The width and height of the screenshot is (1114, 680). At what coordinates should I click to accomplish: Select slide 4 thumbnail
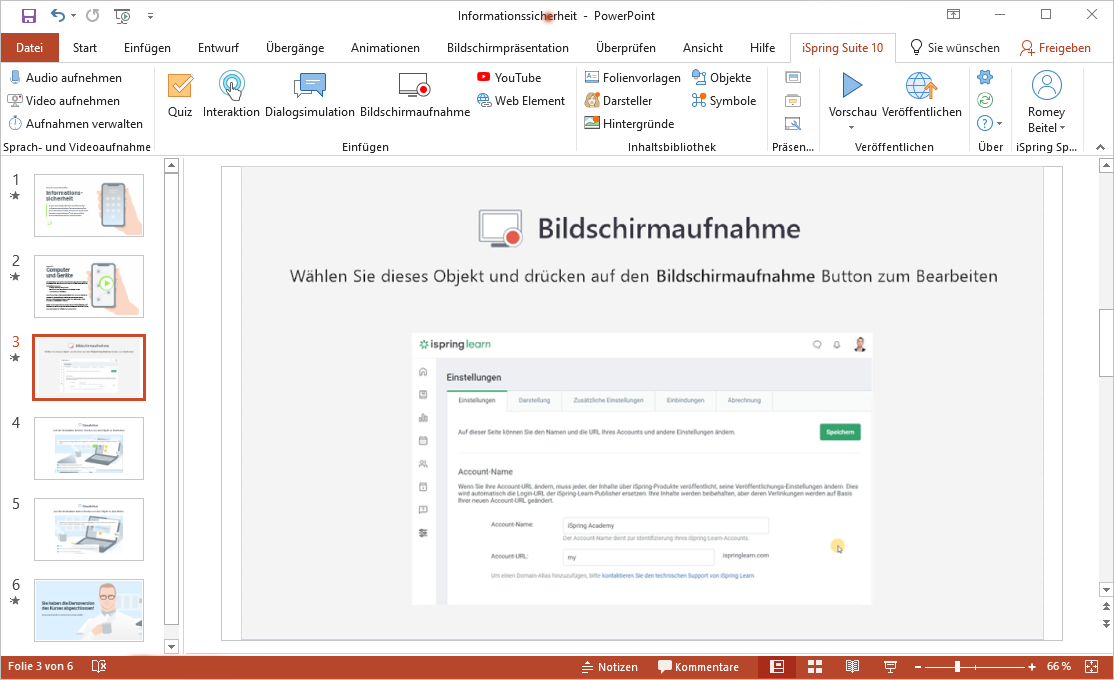click(x=89, y=448)
